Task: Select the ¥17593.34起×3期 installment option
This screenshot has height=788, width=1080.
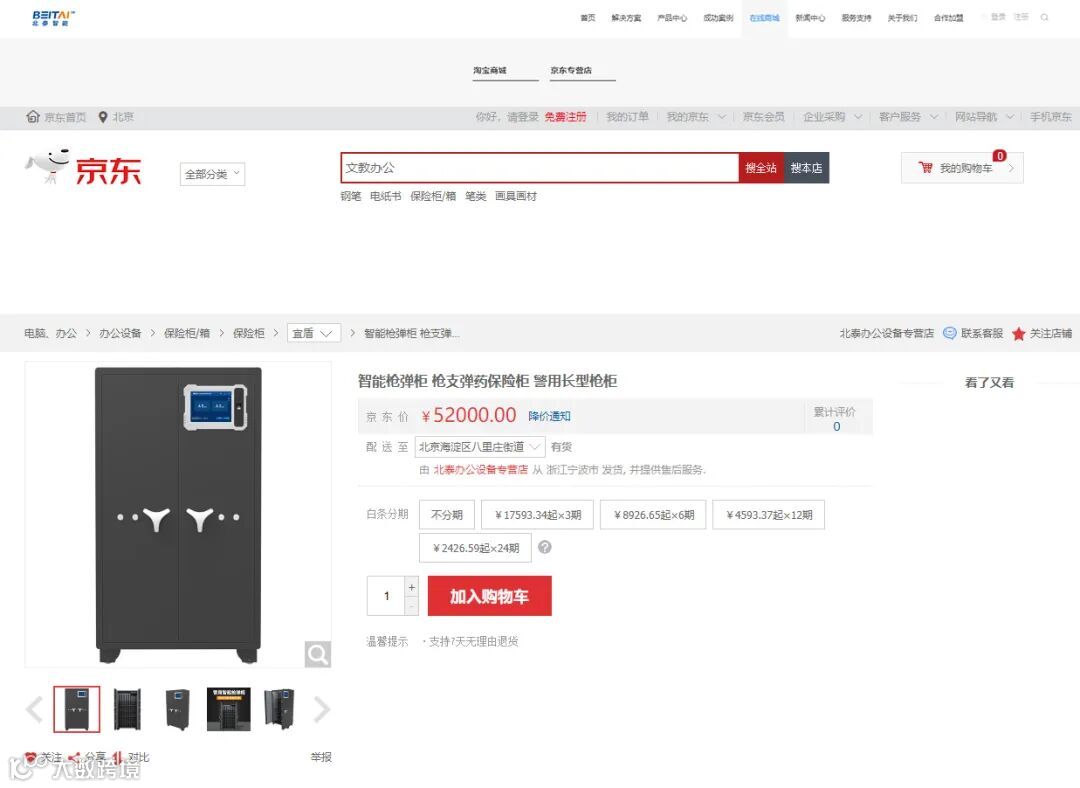Action: (x=537, y=515)
